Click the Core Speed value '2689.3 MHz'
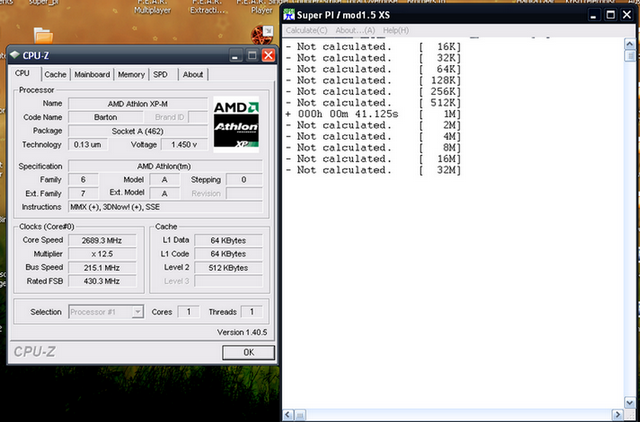The width and height of the screenshot is (640, 422). coord(102,240)
